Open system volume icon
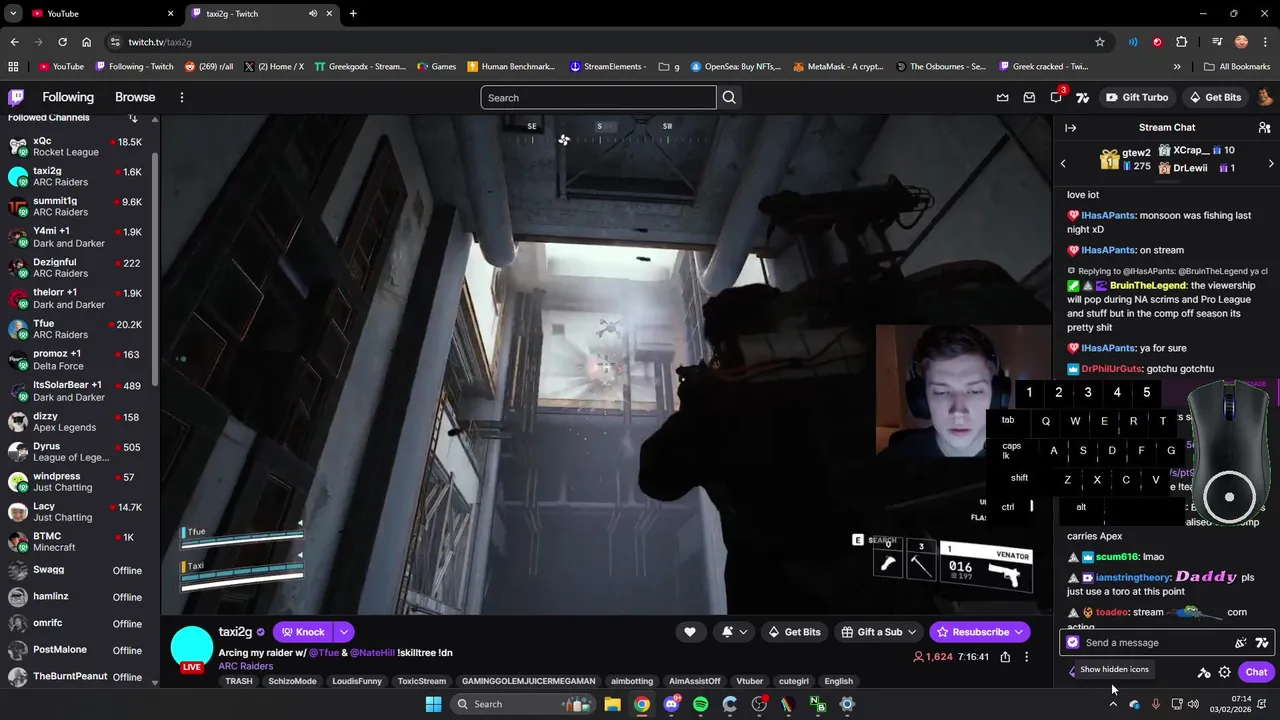 click(x=1192, y=704)
